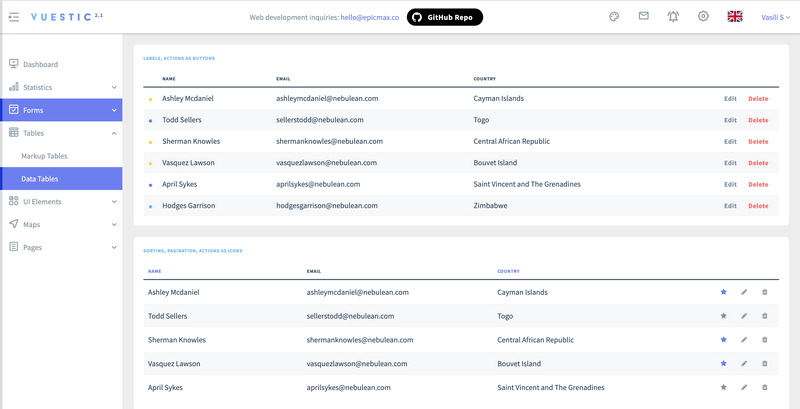800x409 pixels.
Task: Click Delete for Ashley Mcdaniel in top table
Action: pos(758,99)
